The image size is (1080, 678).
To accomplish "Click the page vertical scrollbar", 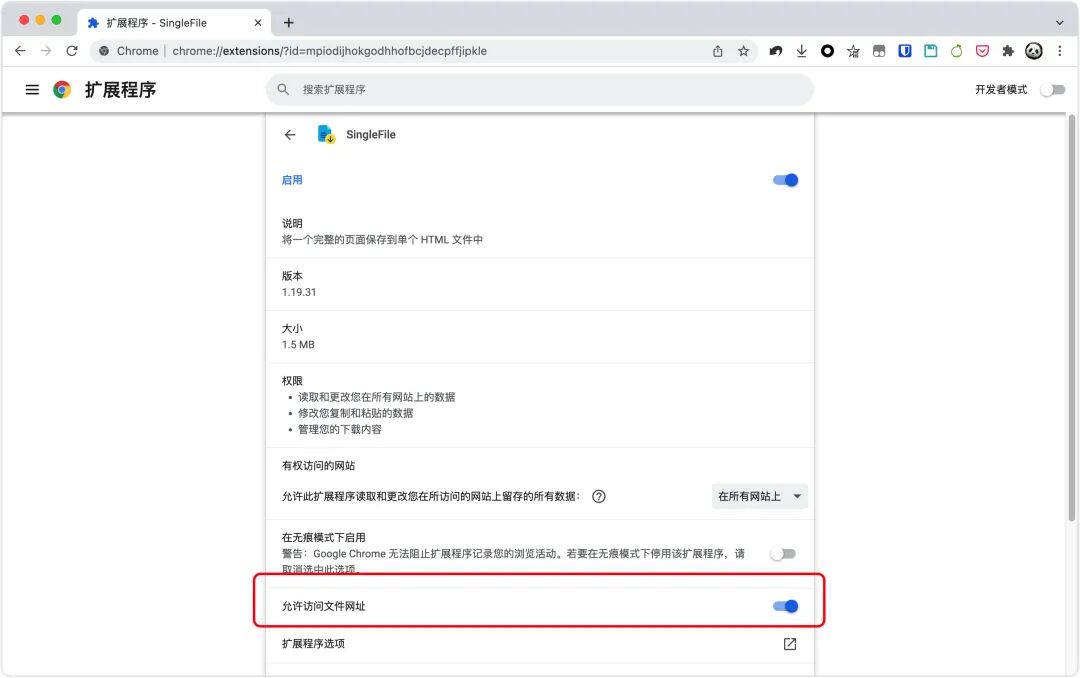I will click(x=1071, y=317).
